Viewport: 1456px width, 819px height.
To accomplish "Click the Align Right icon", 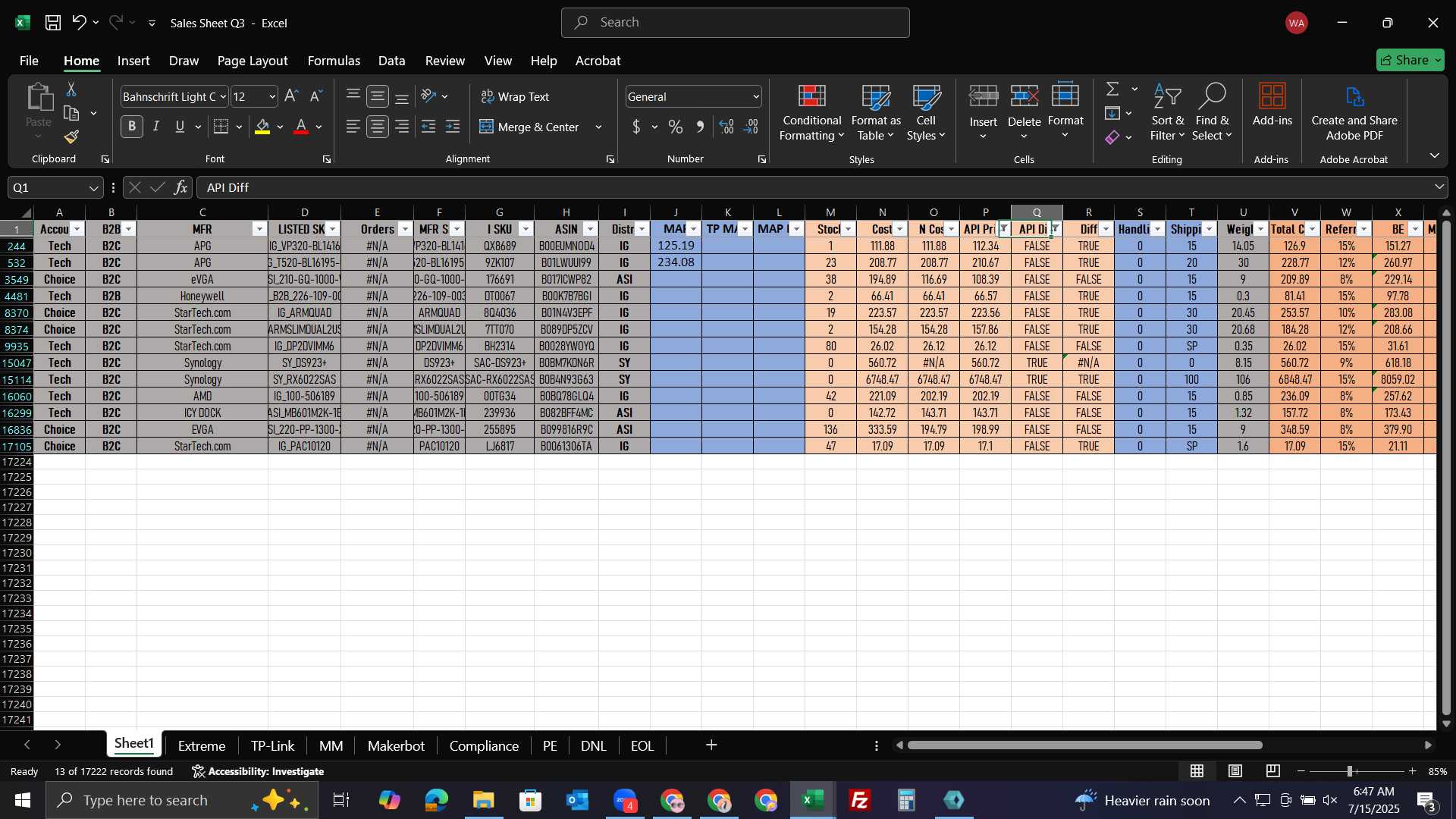I will [402, 127].
